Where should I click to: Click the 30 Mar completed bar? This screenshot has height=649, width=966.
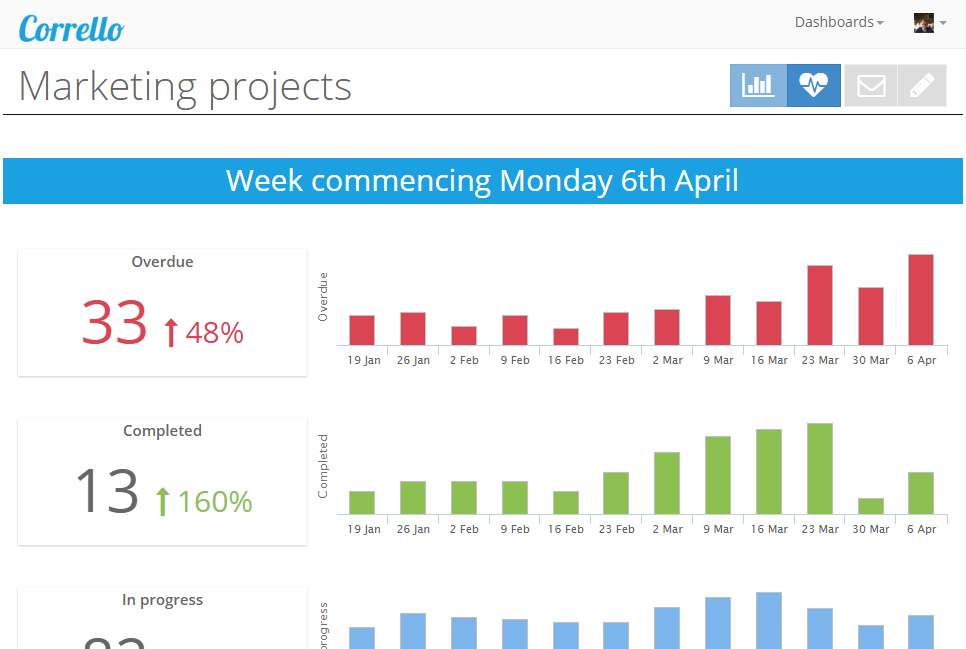871,506
